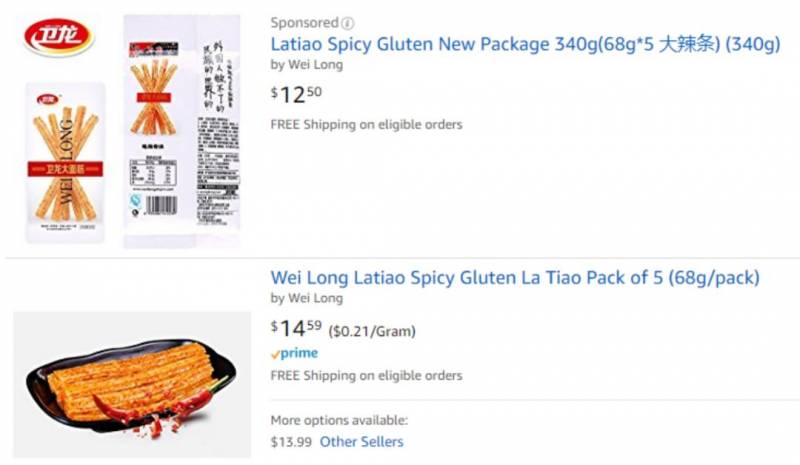Click the side package strip with Chinese calligraphy

click(219, 130)
